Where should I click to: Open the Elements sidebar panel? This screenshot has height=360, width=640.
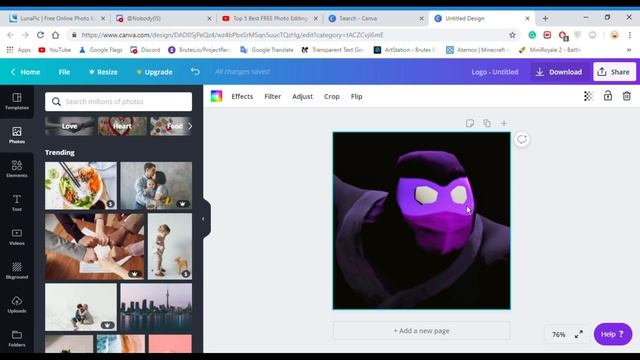click(17, 169)
